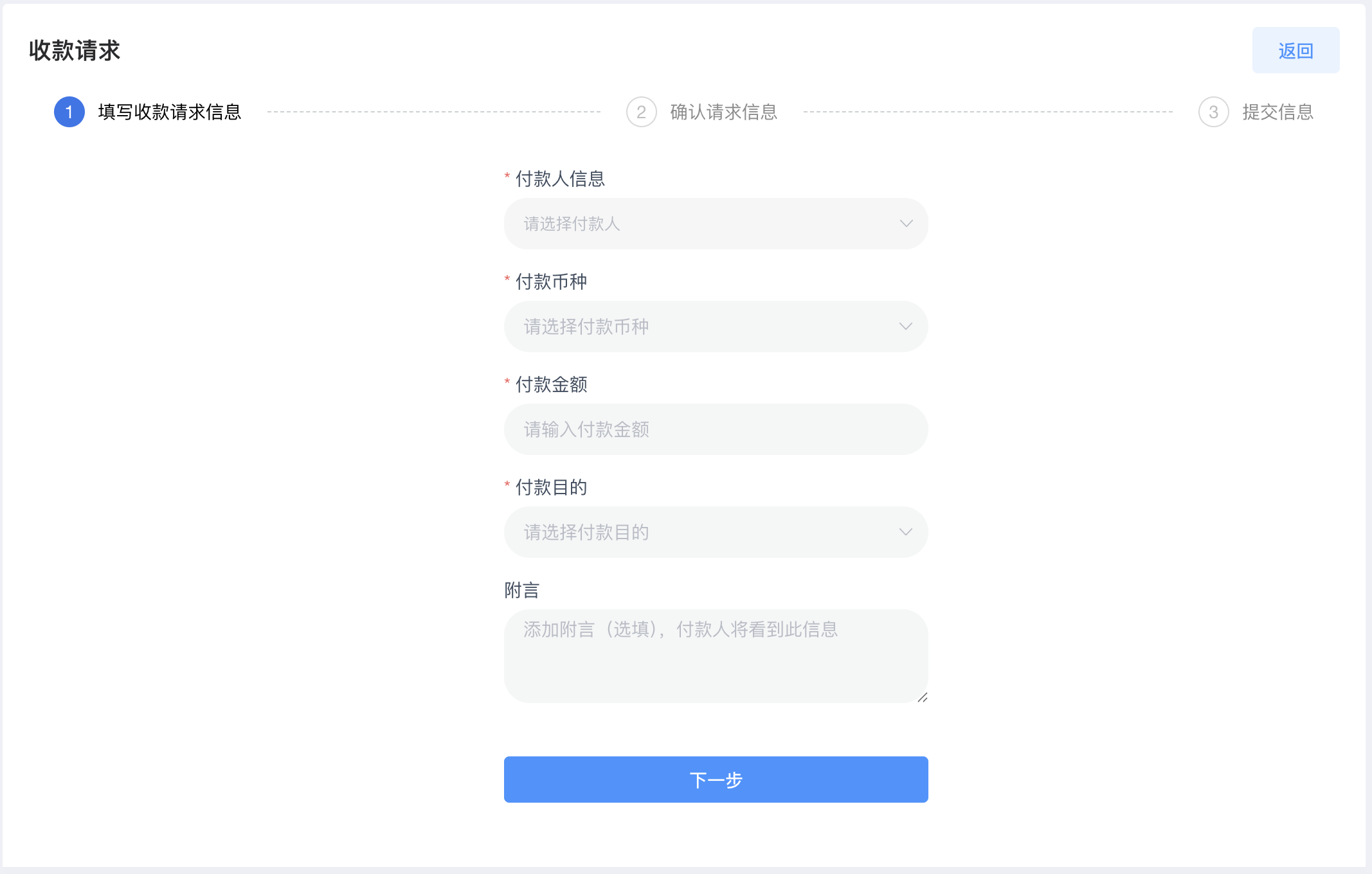Screen dimensions: 1372x874
Task: Focus the 请输入付款金额 input field
Action: click(x=716, y=429)
